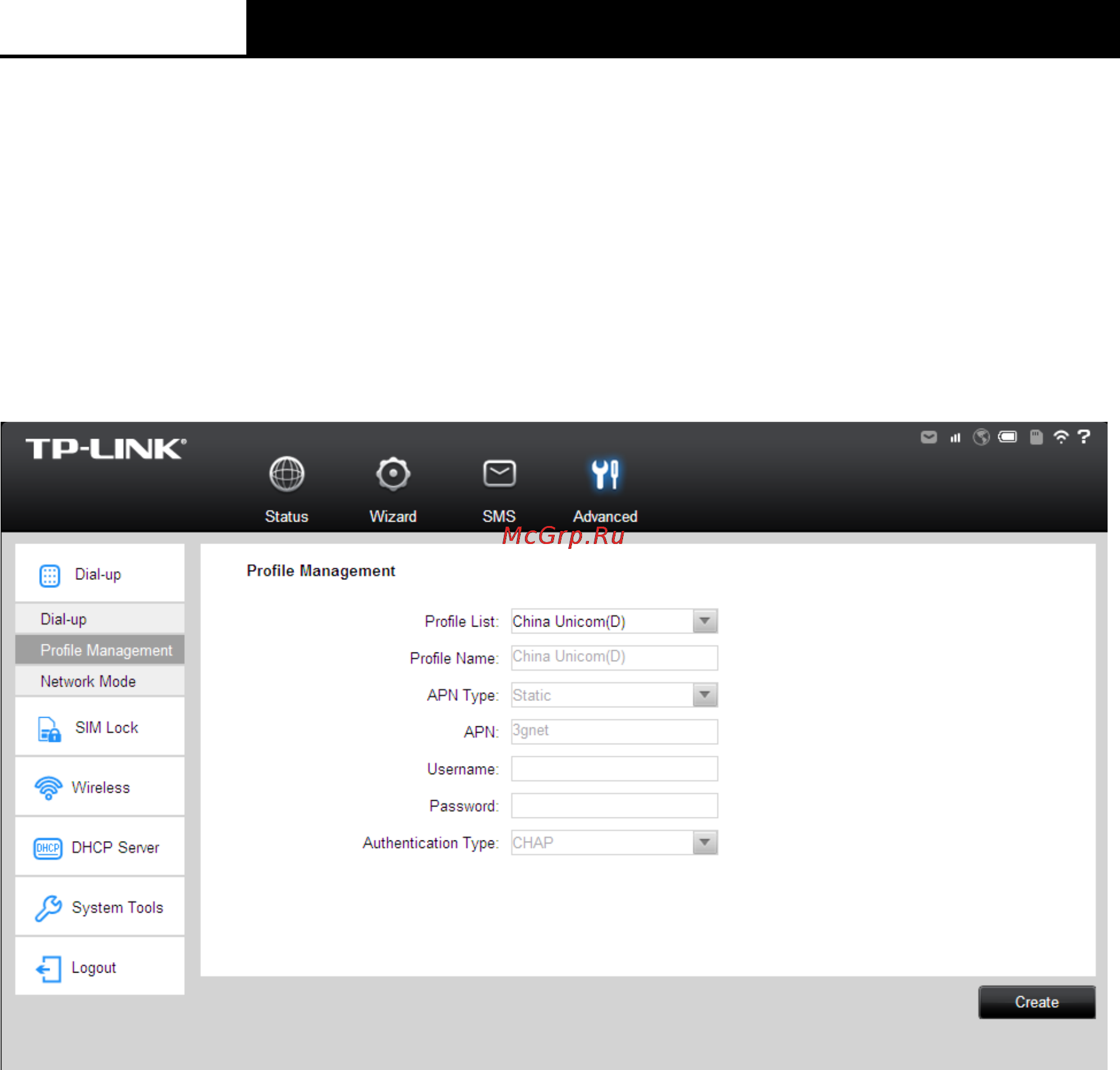Open Profile List combo showing China Unicom(D)
Viewport: 1120px width, 1070px height.
[x=614, y=621]
